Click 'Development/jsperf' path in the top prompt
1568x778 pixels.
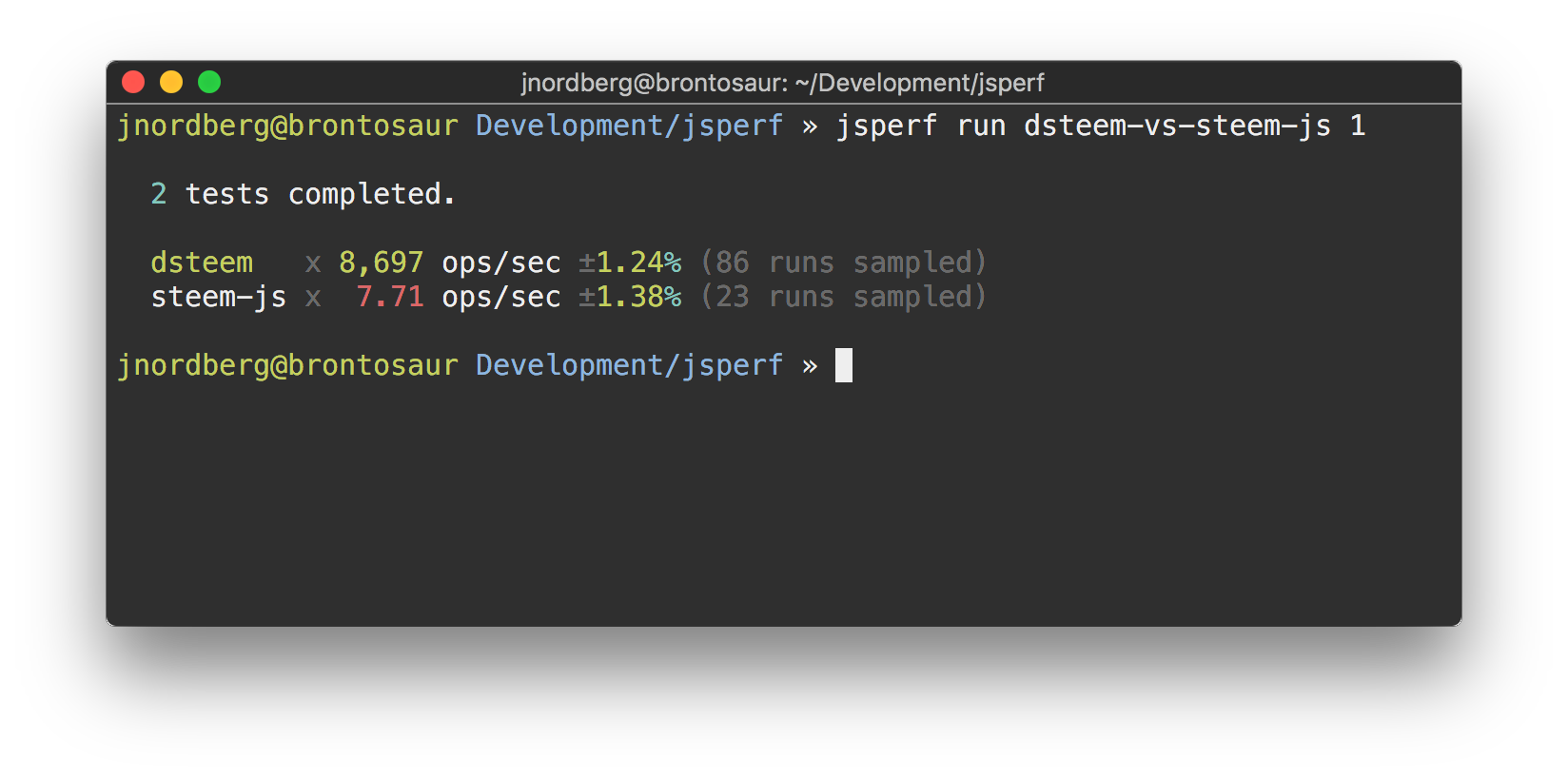(629, 126)
